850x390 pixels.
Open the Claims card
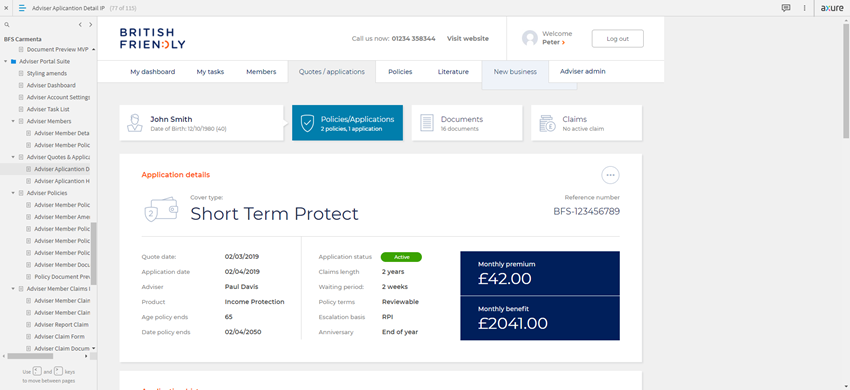click(x=587, y=123)
